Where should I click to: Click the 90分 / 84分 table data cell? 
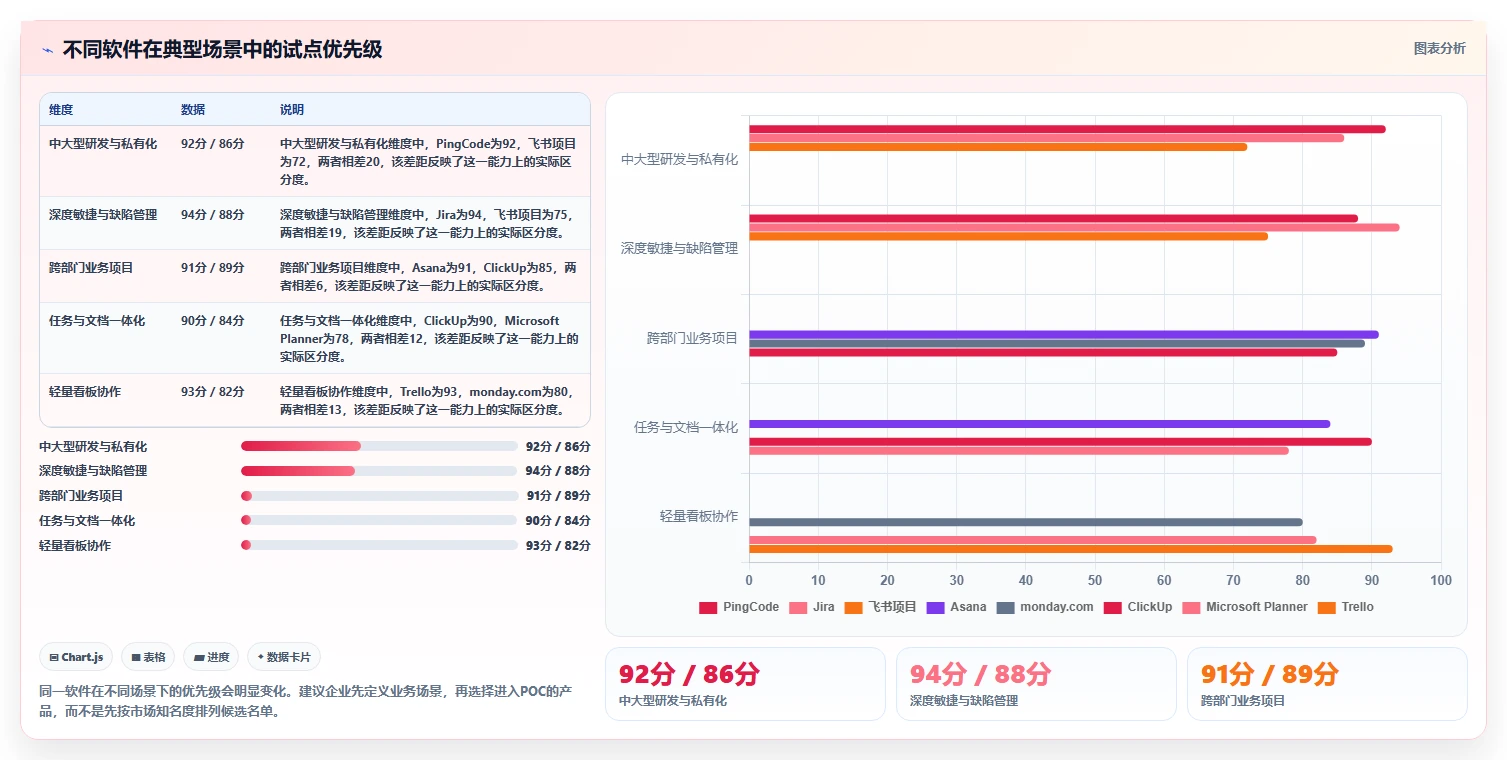[213, 321]
